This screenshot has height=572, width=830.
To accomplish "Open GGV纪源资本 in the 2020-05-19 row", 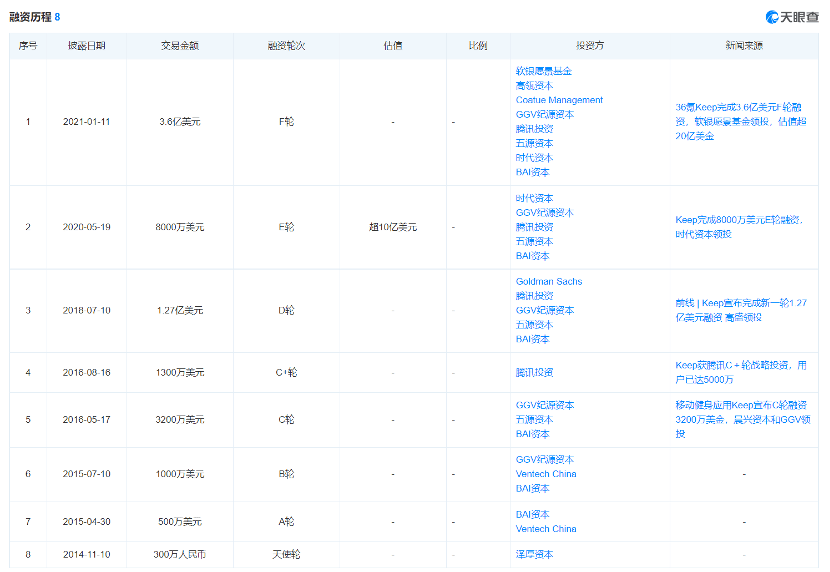I will coord(545,213).
